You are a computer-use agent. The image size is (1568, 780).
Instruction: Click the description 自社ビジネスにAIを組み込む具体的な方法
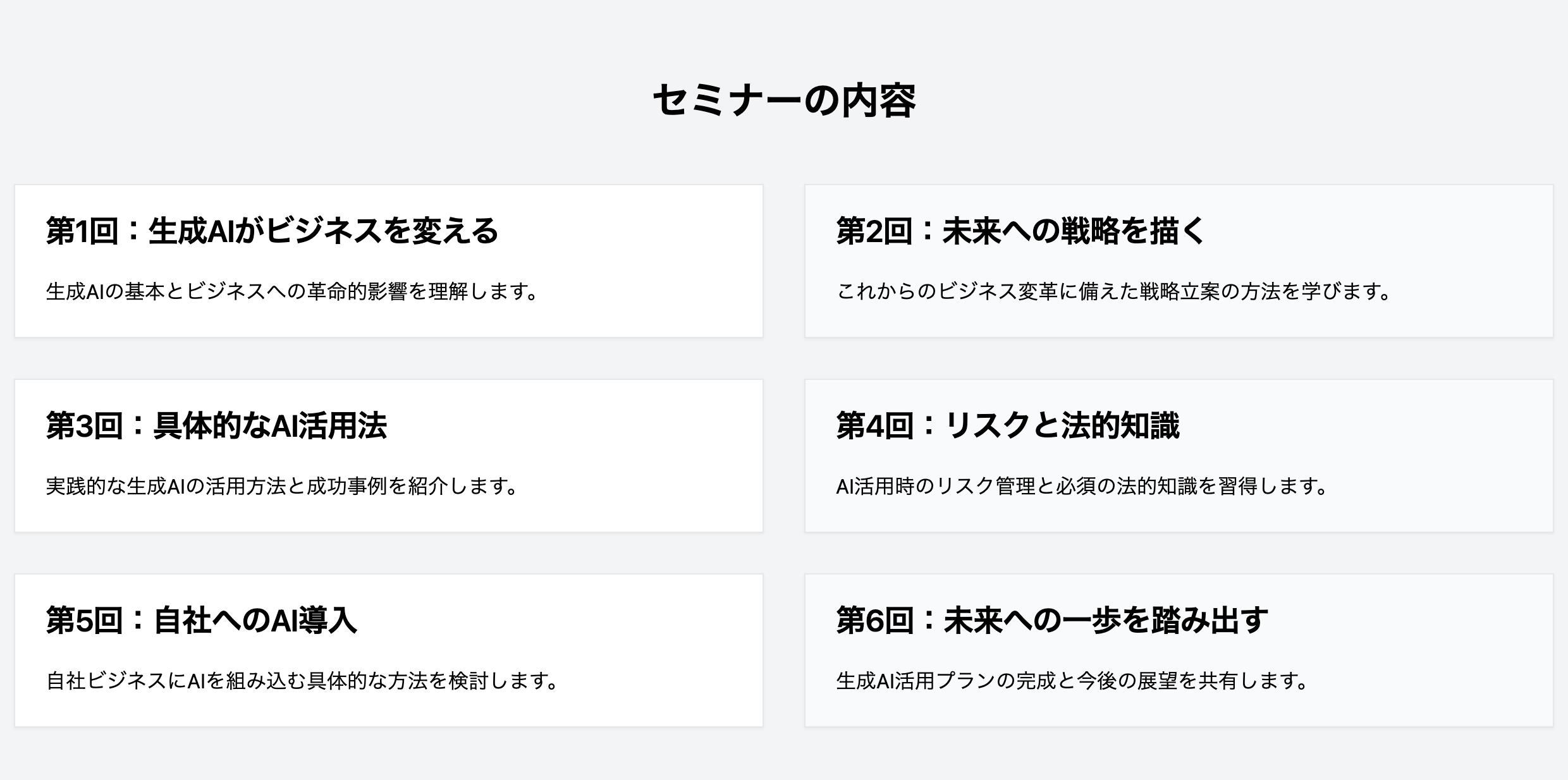(302, 681)
